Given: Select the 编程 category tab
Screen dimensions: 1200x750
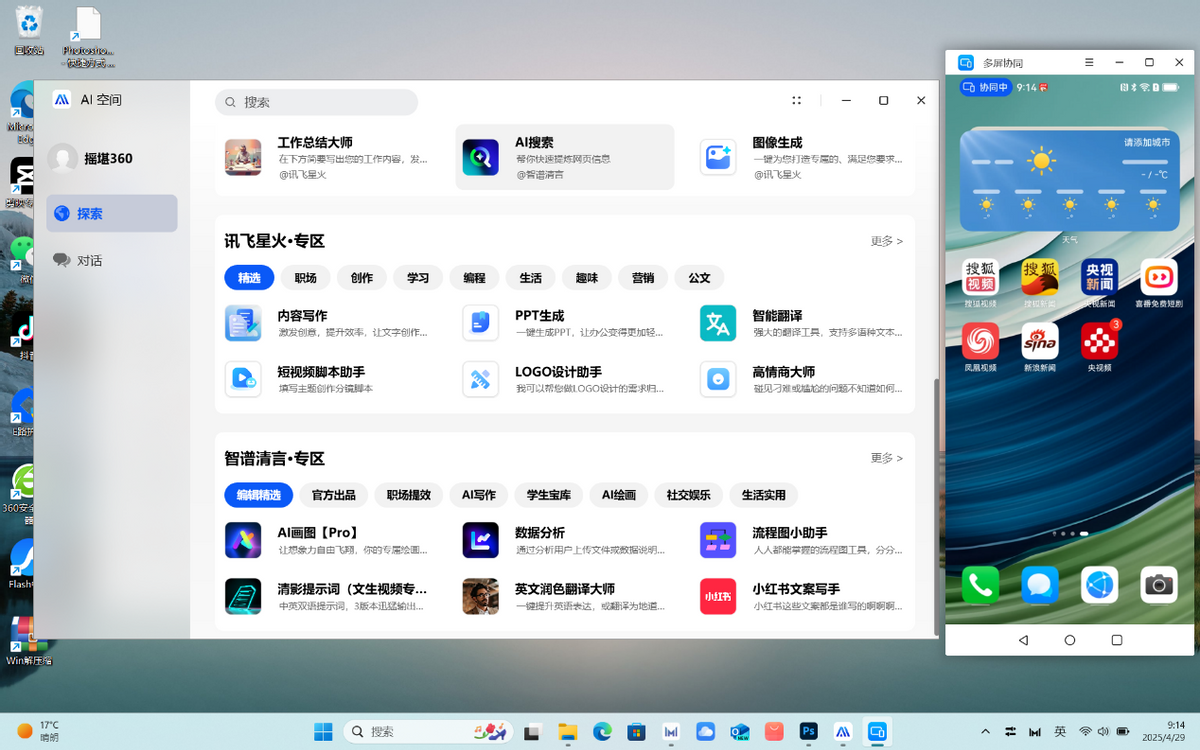Looking at the screenshot, I should click(474, 277).
